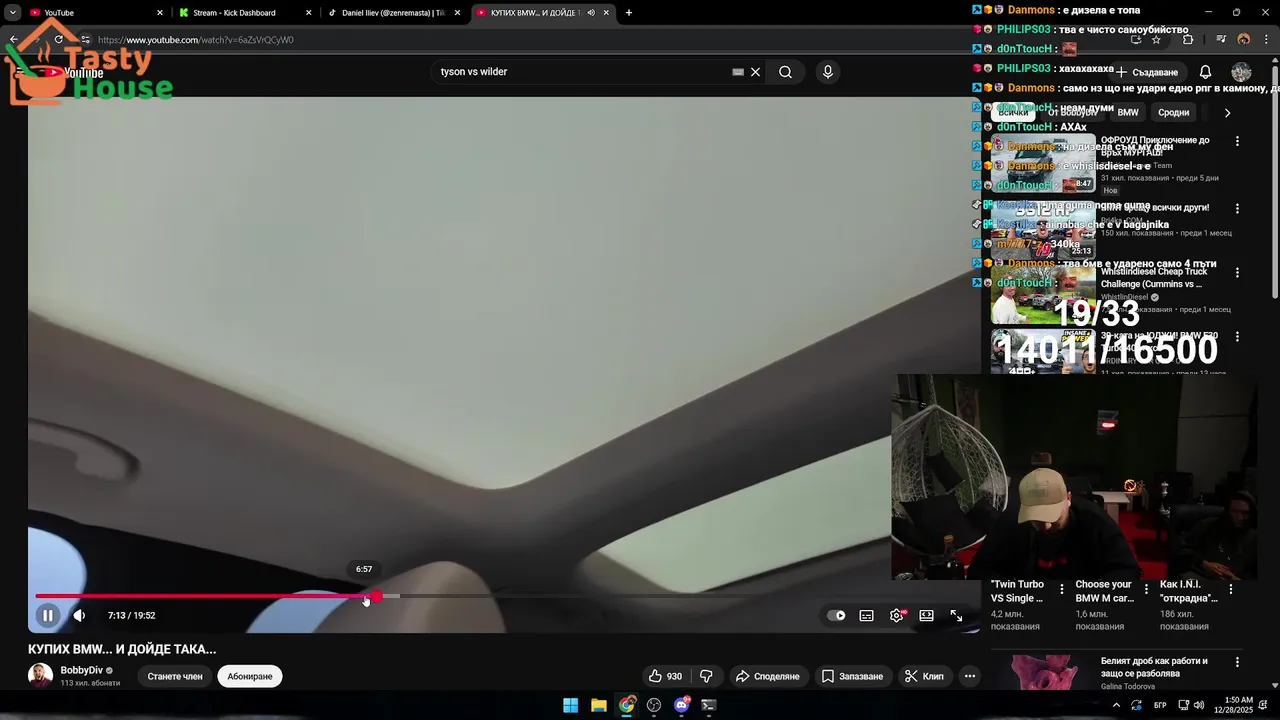The height and width of the screenshot is (720, 1280).
Task: Open options for the Как I.N.I. откраднa video
Action: (x=1230, y=589)
